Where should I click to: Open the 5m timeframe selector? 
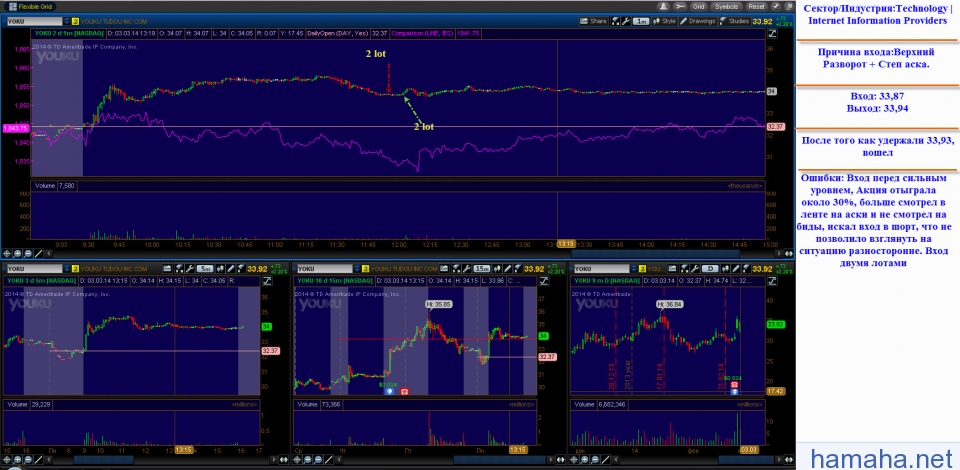[x=205, y=269]
